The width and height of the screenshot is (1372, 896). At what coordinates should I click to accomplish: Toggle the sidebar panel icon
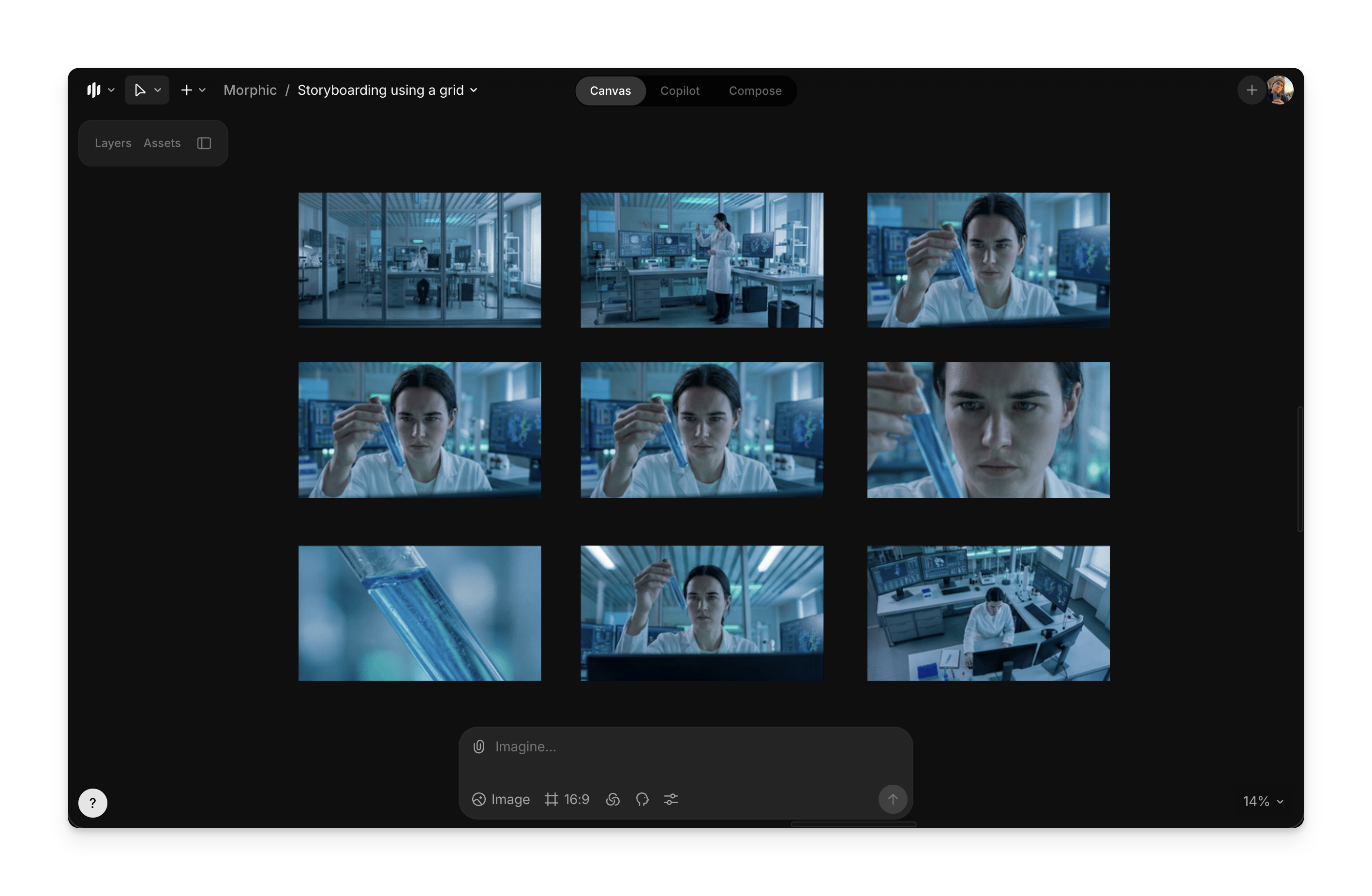pyautogui.click(x=204, y=143)
